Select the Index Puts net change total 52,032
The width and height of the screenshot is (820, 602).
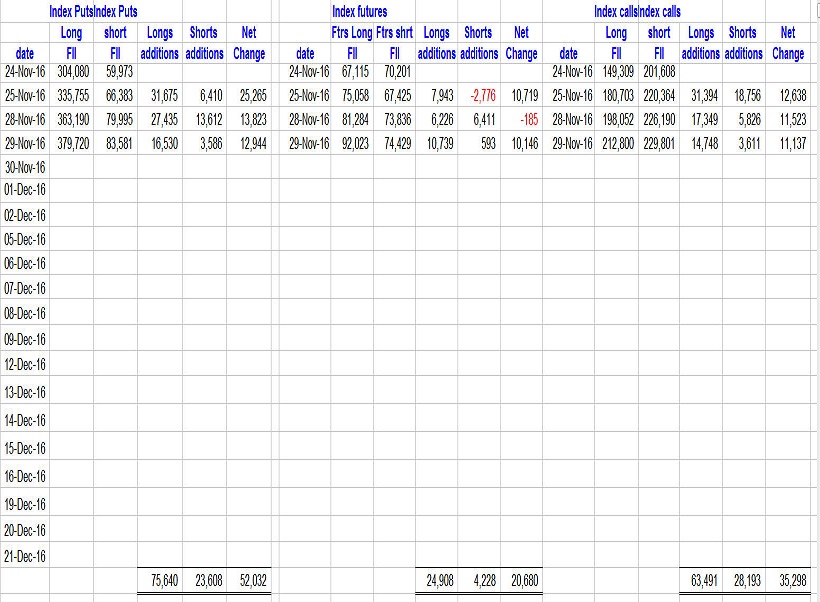(x=248, y=578)
